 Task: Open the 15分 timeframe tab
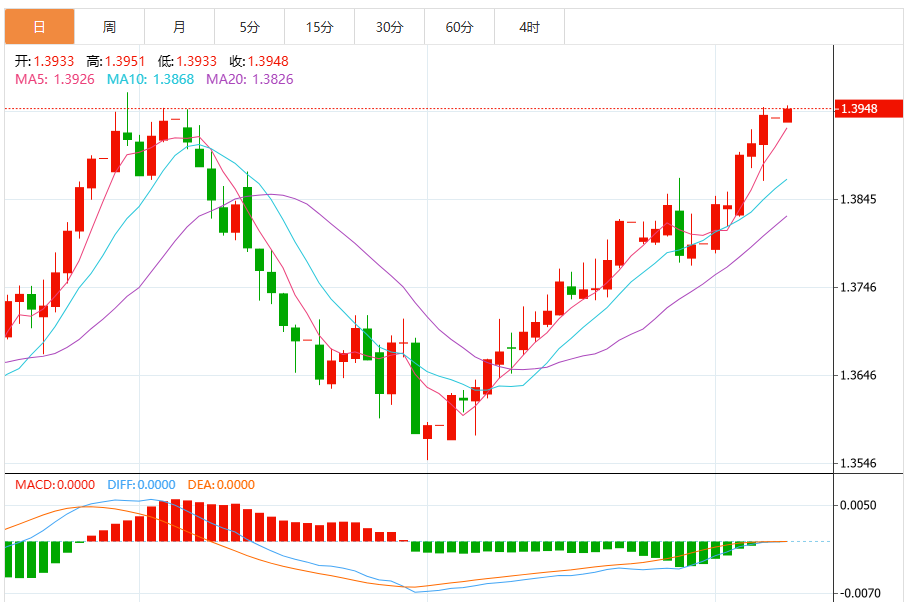coord(319,27)
